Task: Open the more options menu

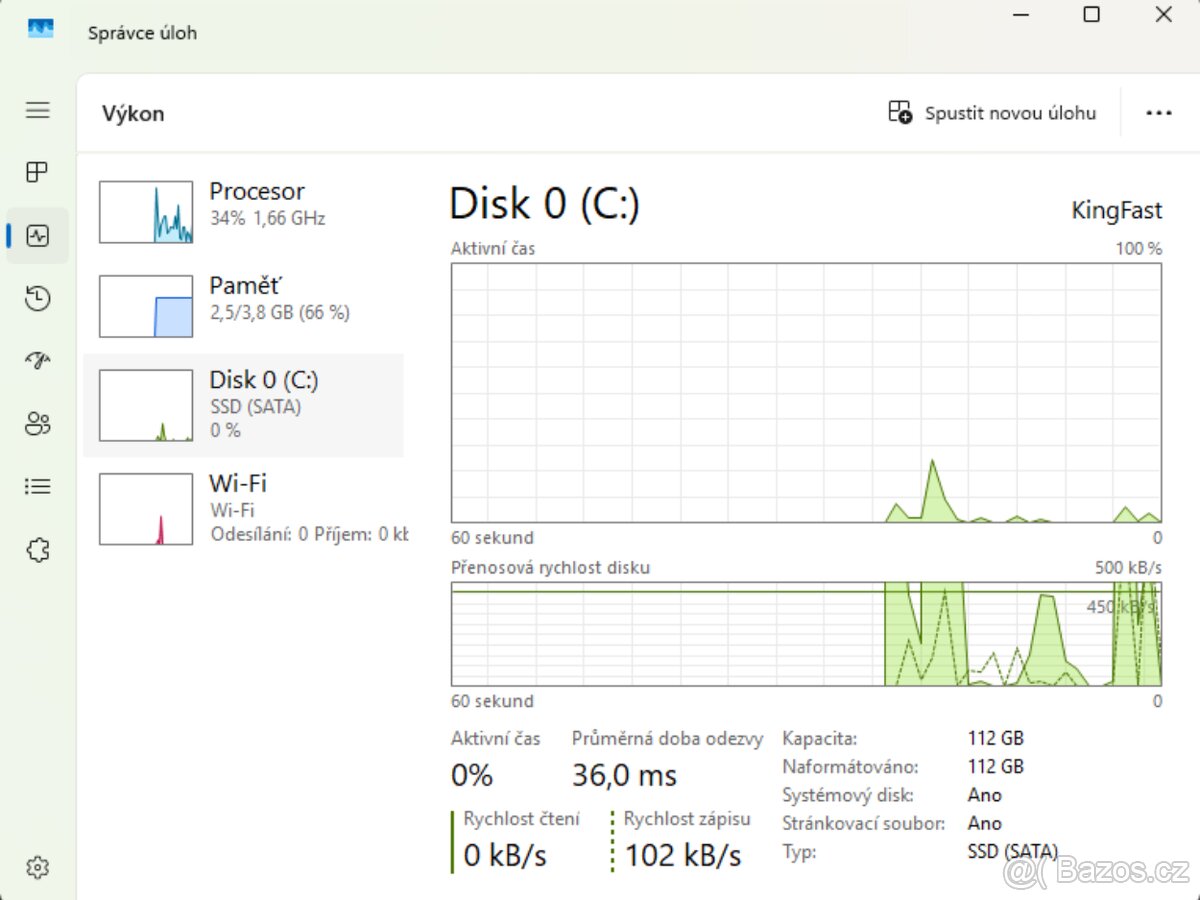Action: 1158,112
